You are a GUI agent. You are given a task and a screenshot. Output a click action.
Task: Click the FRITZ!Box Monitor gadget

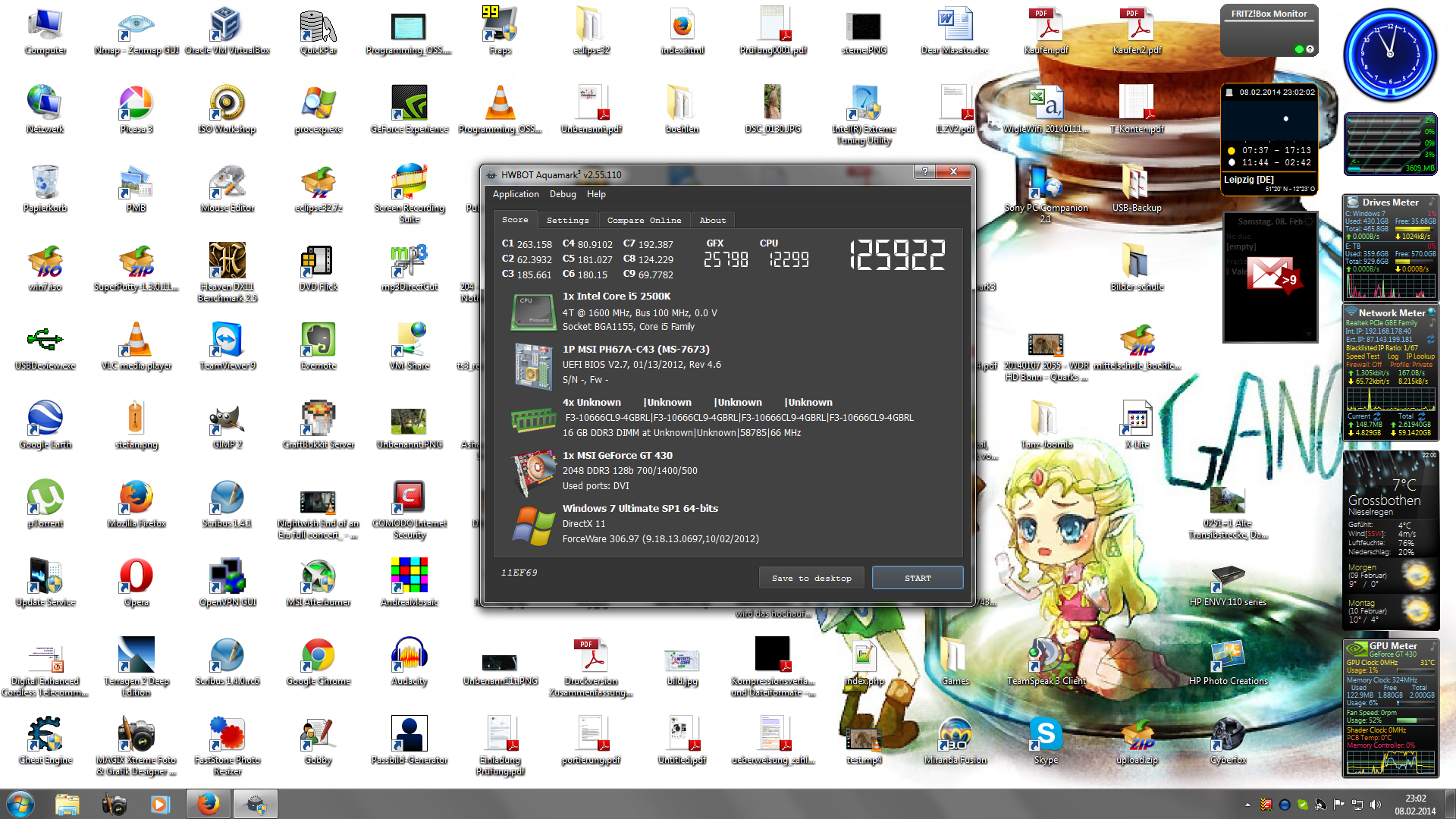(x=1269, y=30)
